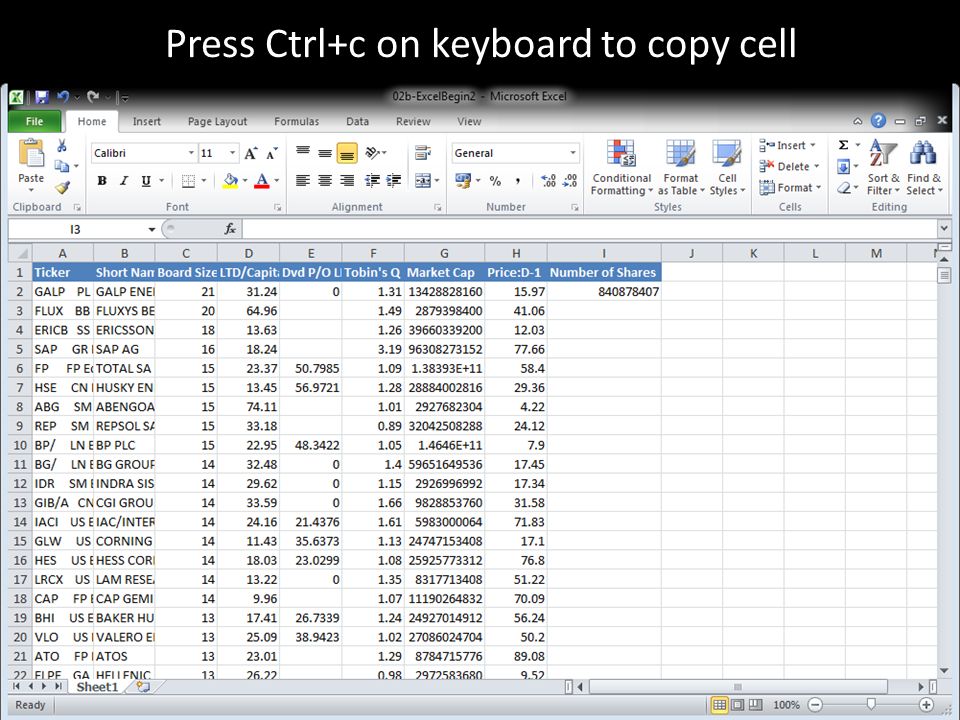Viewport: 960px width, 720px height.
Task: Click AutoSum sigma icon
Action: 843,145
